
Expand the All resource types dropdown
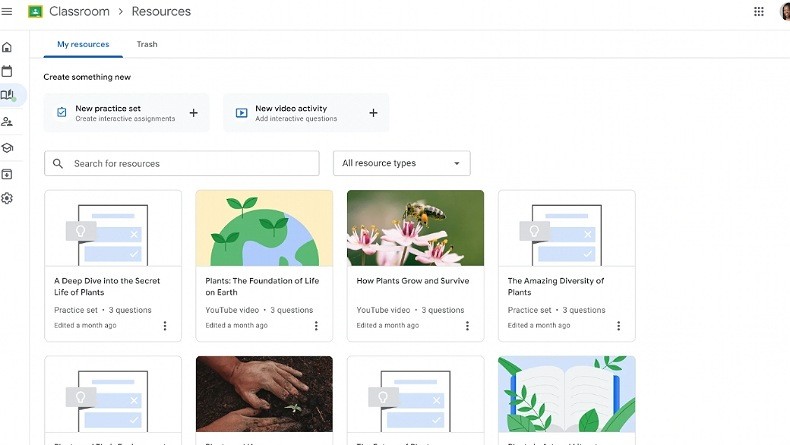coord(401,163)
